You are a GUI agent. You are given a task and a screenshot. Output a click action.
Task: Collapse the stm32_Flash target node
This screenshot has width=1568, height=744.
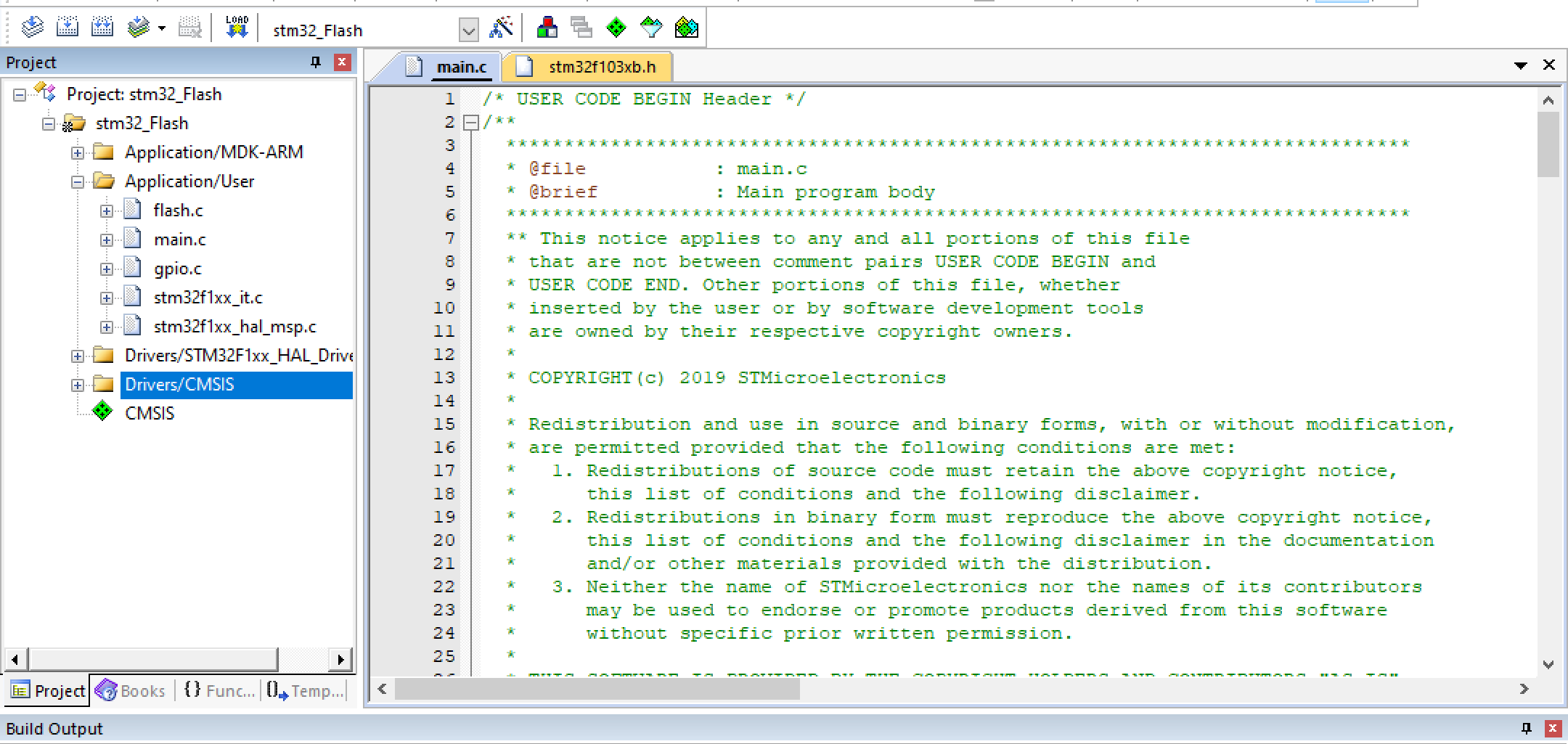click(49, 123)
